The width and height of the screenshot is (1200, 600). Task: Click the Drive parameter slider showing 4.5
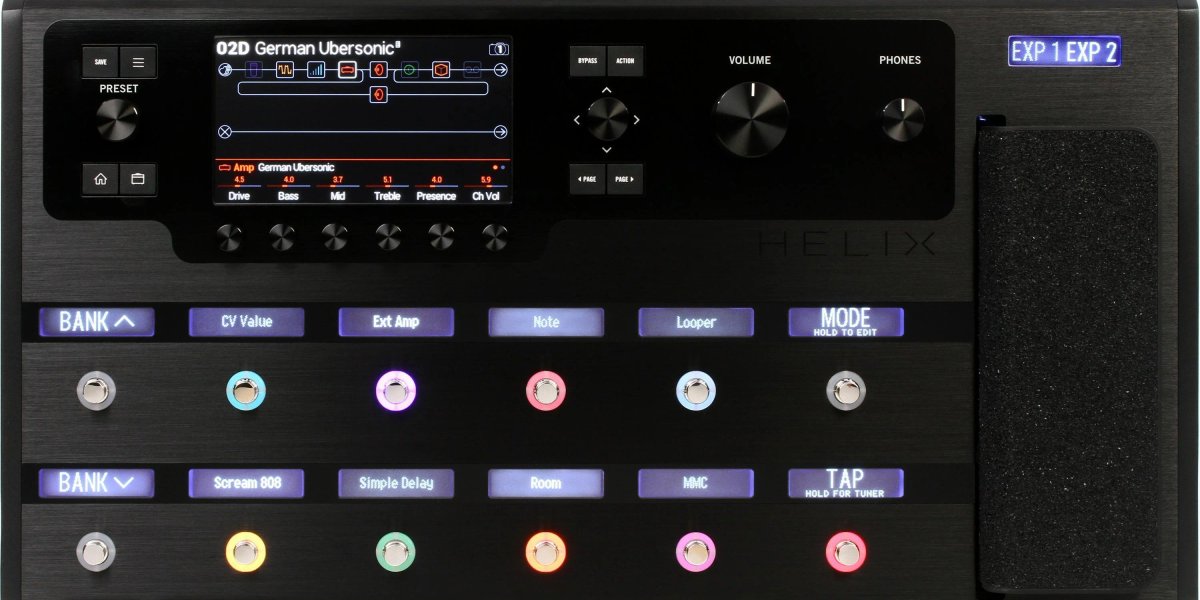(x=238, y=183)
